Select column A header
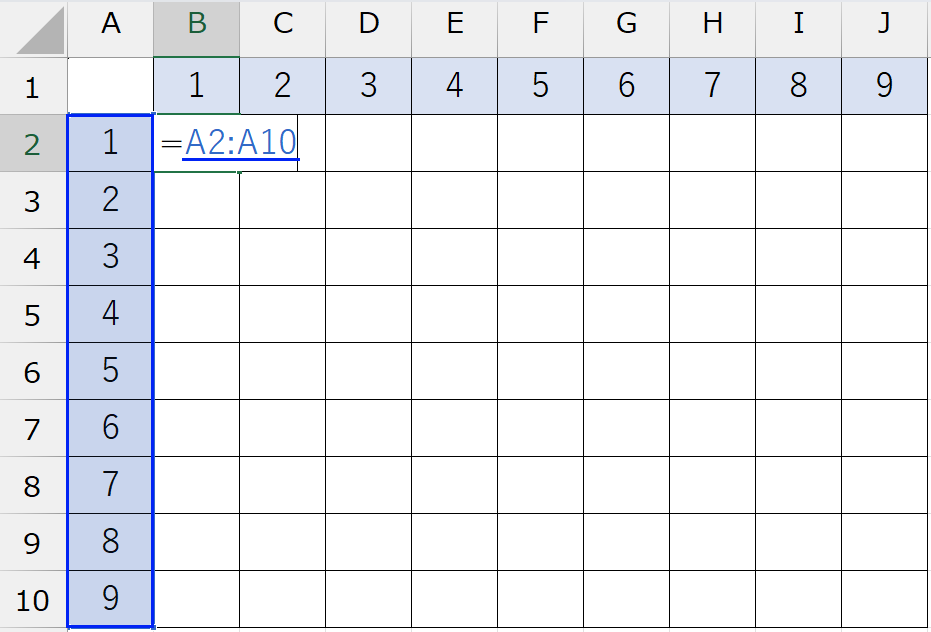The image size is (931, 632). 110,26
